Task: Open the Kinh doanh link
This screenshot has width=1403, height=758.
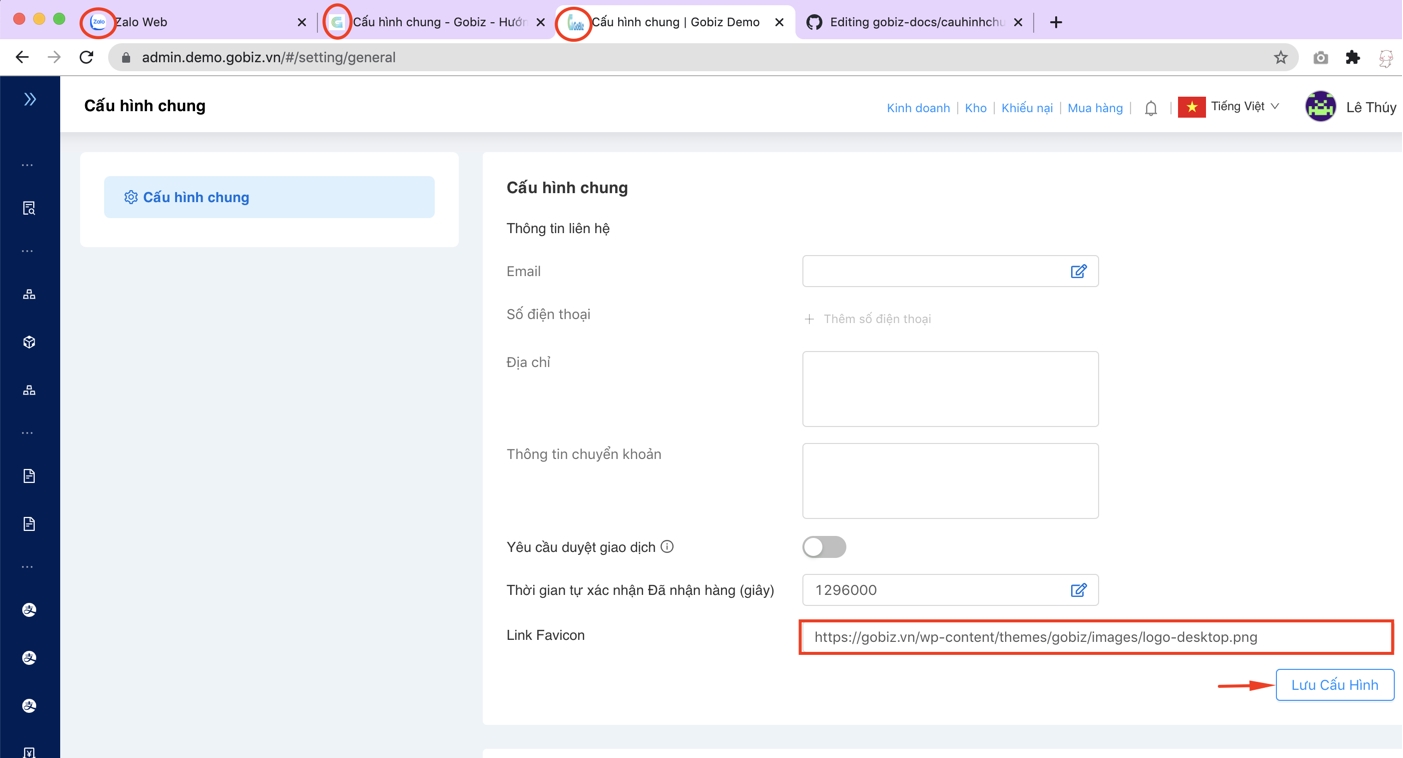Action: click(918, 108)
